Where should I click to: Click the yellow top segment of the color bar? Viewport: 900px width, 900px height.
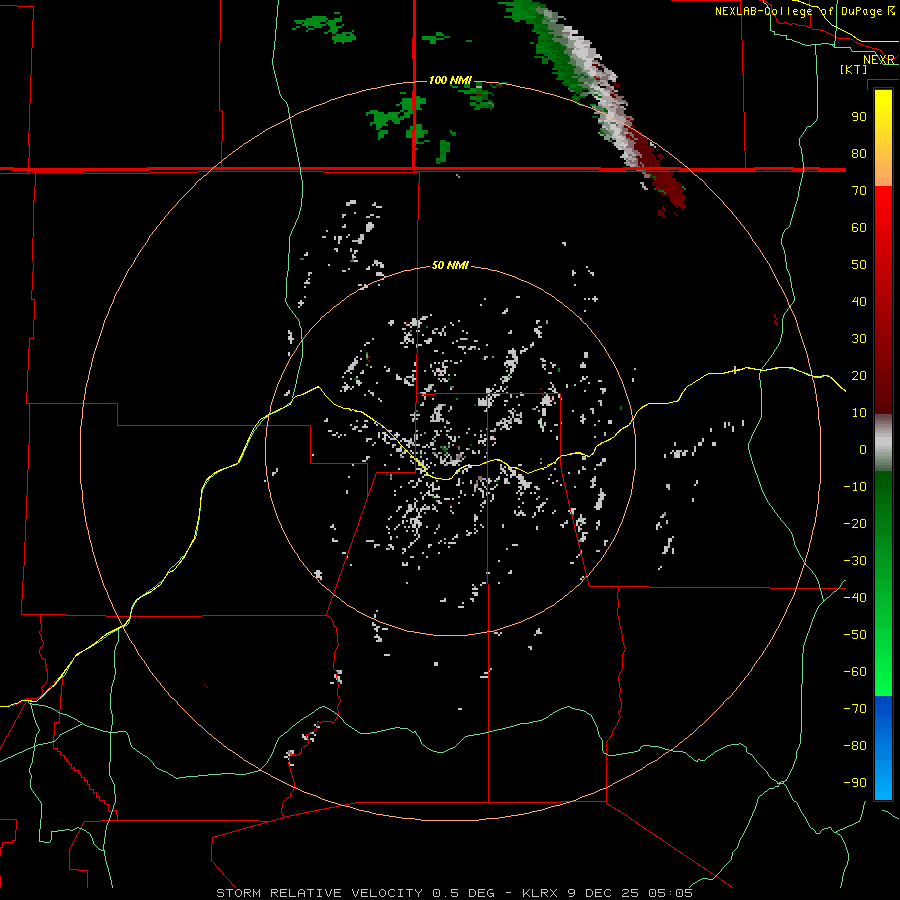click(x=883, y=138)
